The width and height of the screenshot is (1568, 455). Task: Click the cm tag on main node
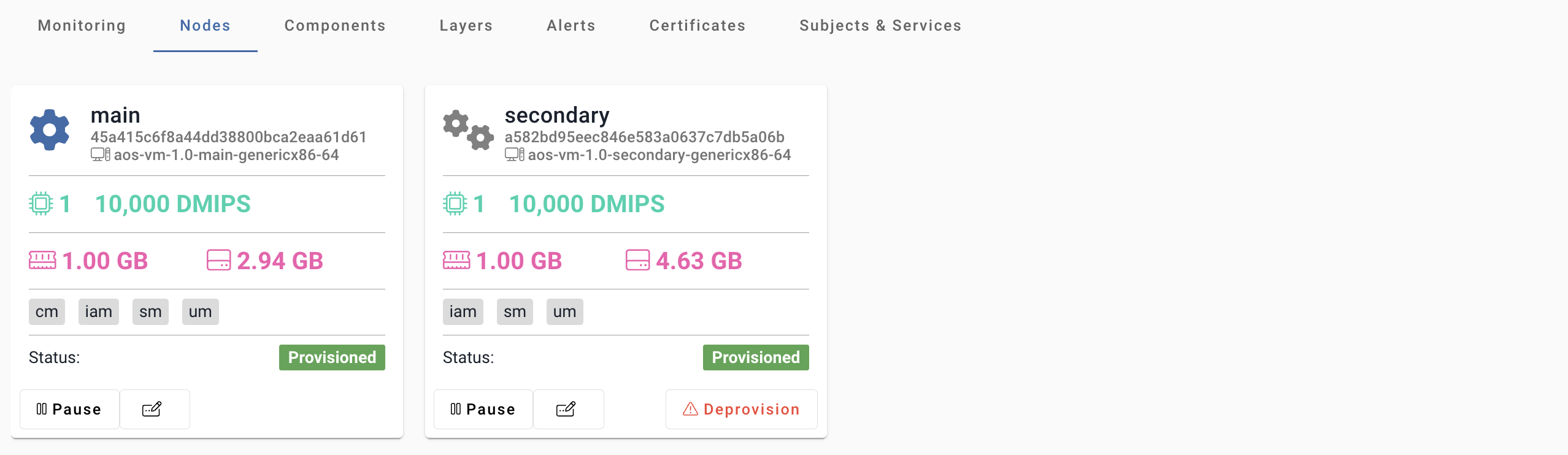(x=47, y=312)
